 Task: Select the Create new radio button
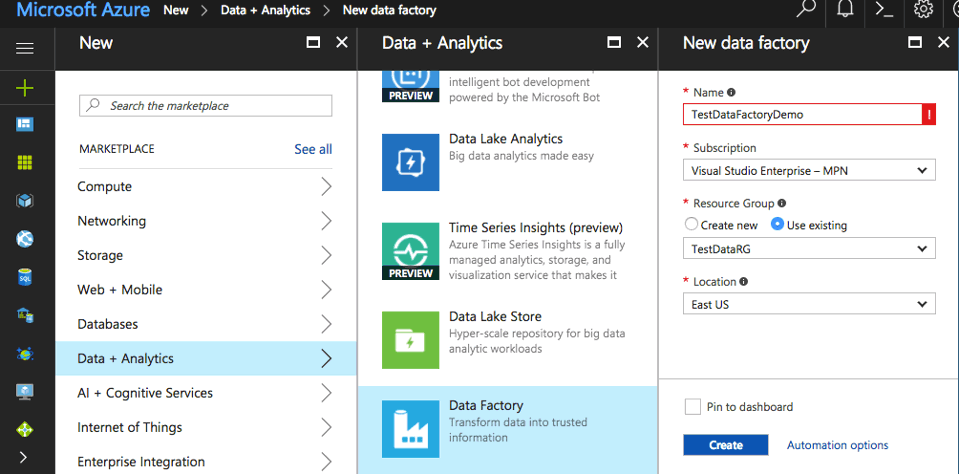point(691,224)
